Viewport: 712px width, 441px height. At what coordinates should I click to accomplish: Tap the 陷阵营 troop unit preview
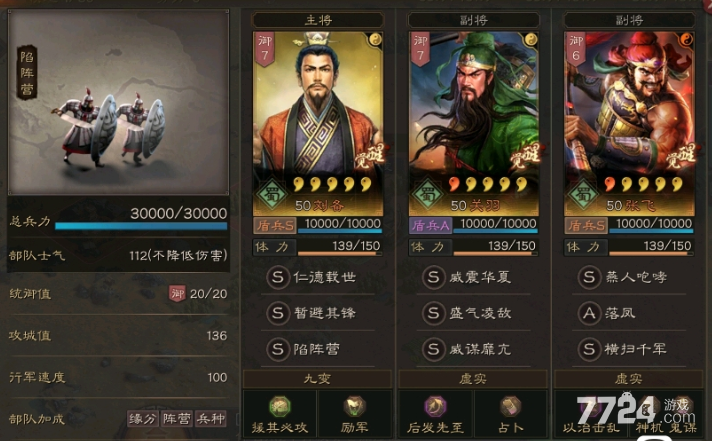[118, 103]
